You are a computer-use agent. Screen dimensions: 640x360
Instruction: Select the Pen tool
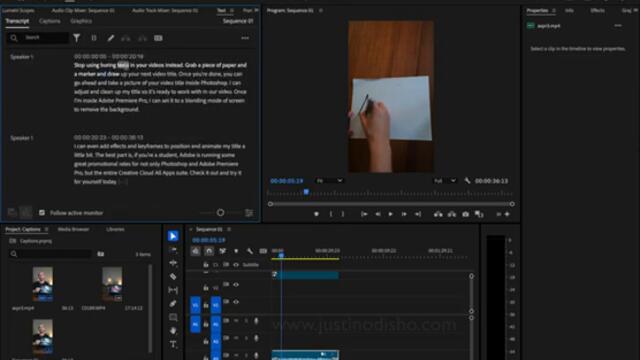173,303
